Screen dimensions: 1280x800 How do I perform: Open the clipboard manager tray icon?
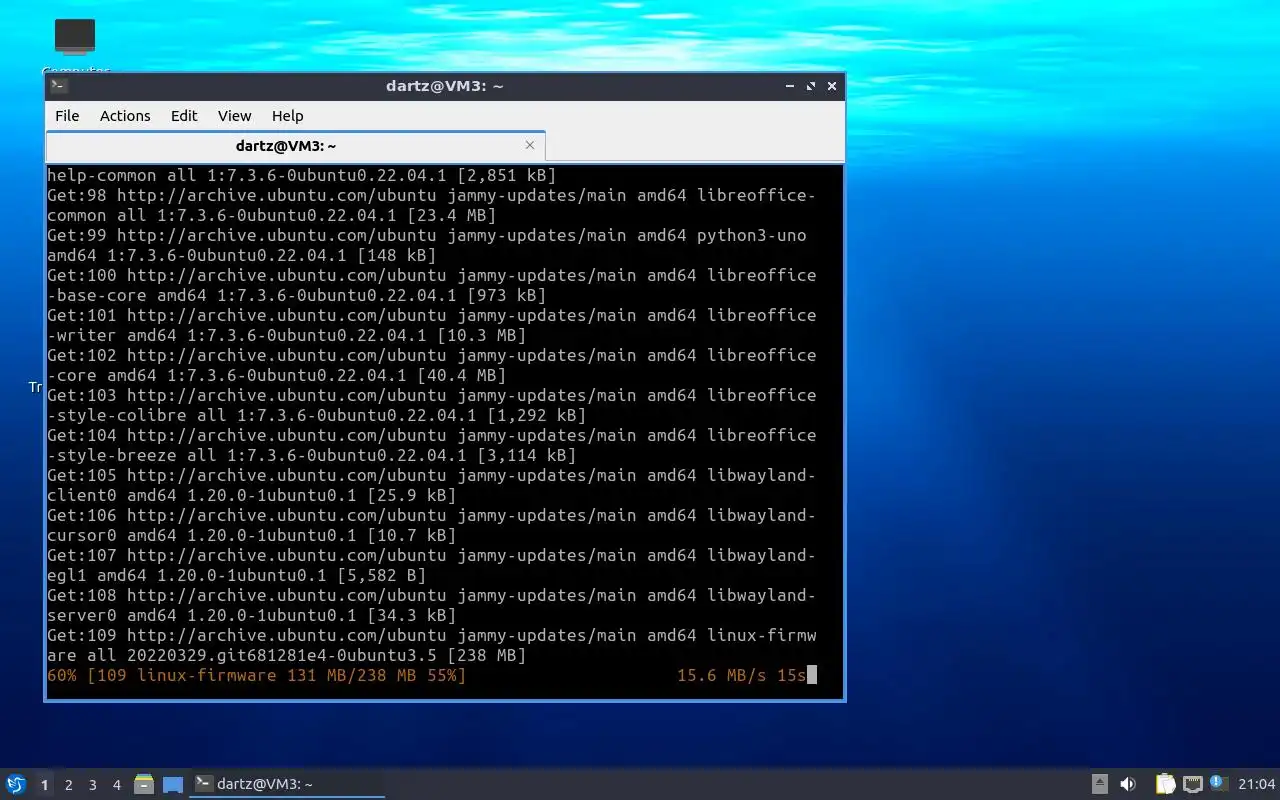coord(1165,784)
